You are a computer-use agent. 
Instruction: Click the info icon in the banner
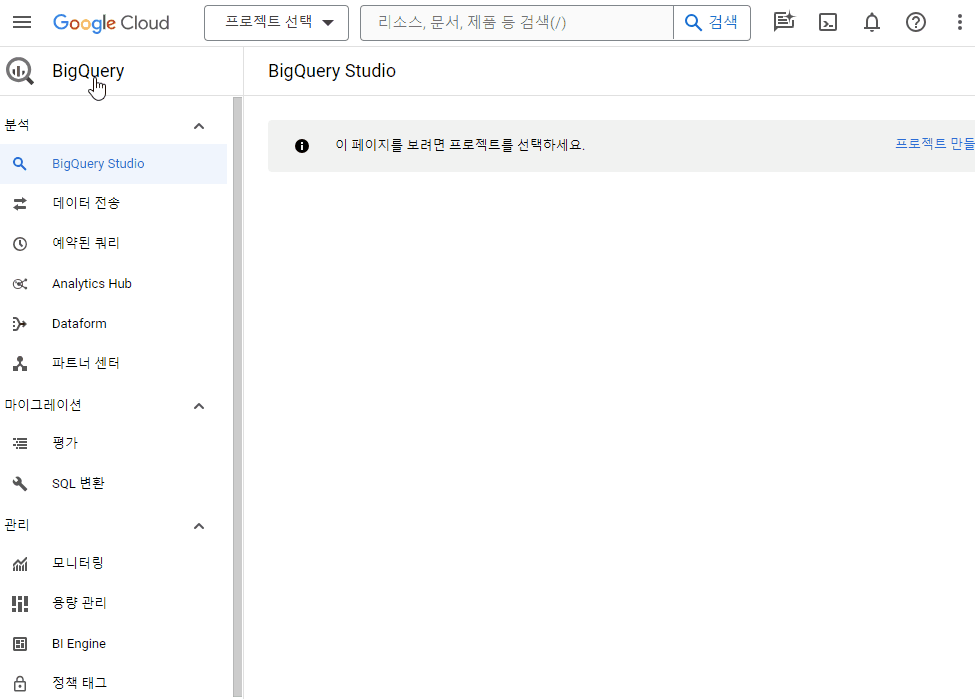[302, 146]
